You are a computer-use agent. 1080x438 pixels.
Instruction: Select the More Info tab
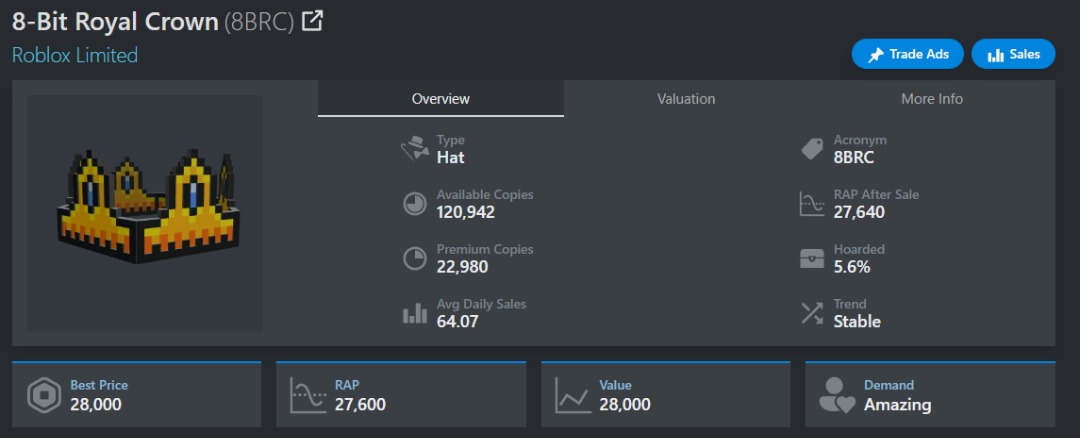click(x=931, y=99)
